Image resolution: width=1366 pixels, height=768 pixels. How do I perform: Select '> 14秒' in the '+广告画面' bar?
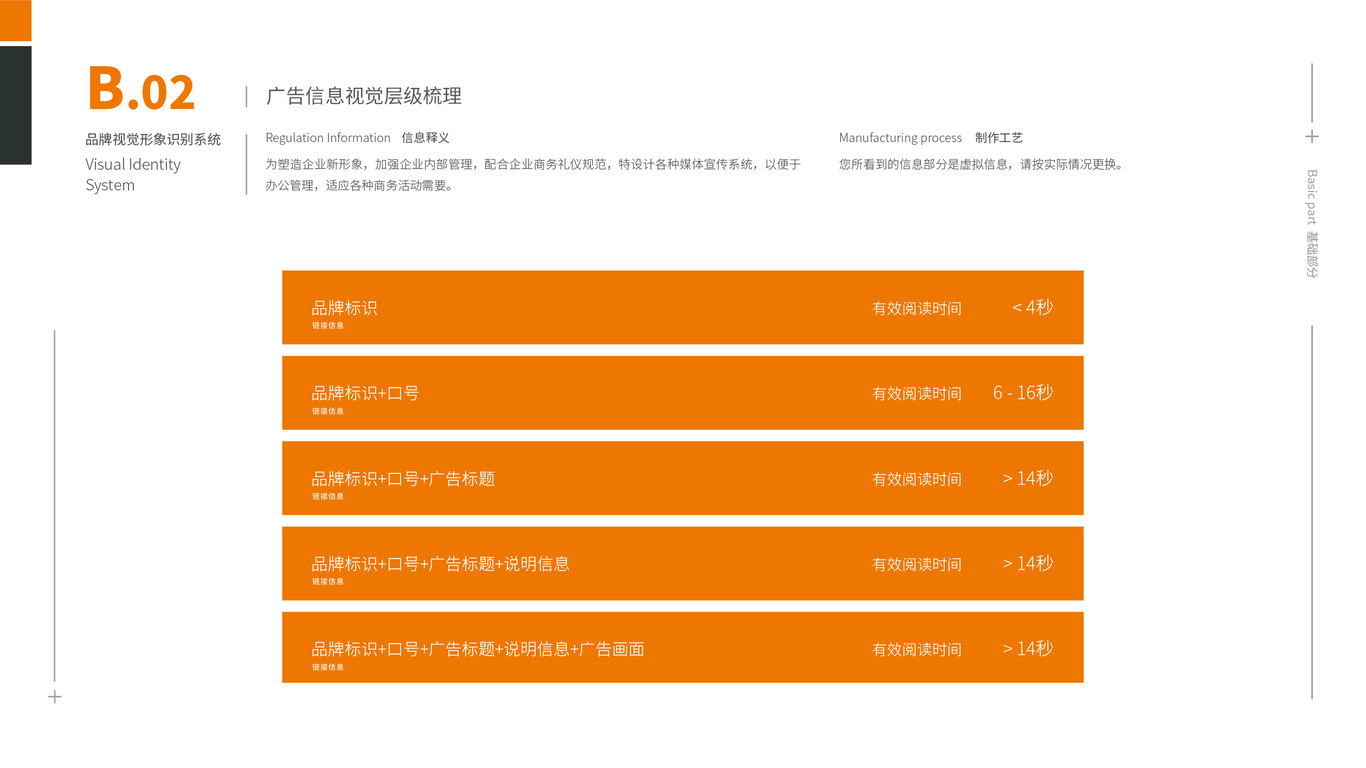click(1028, 649)
